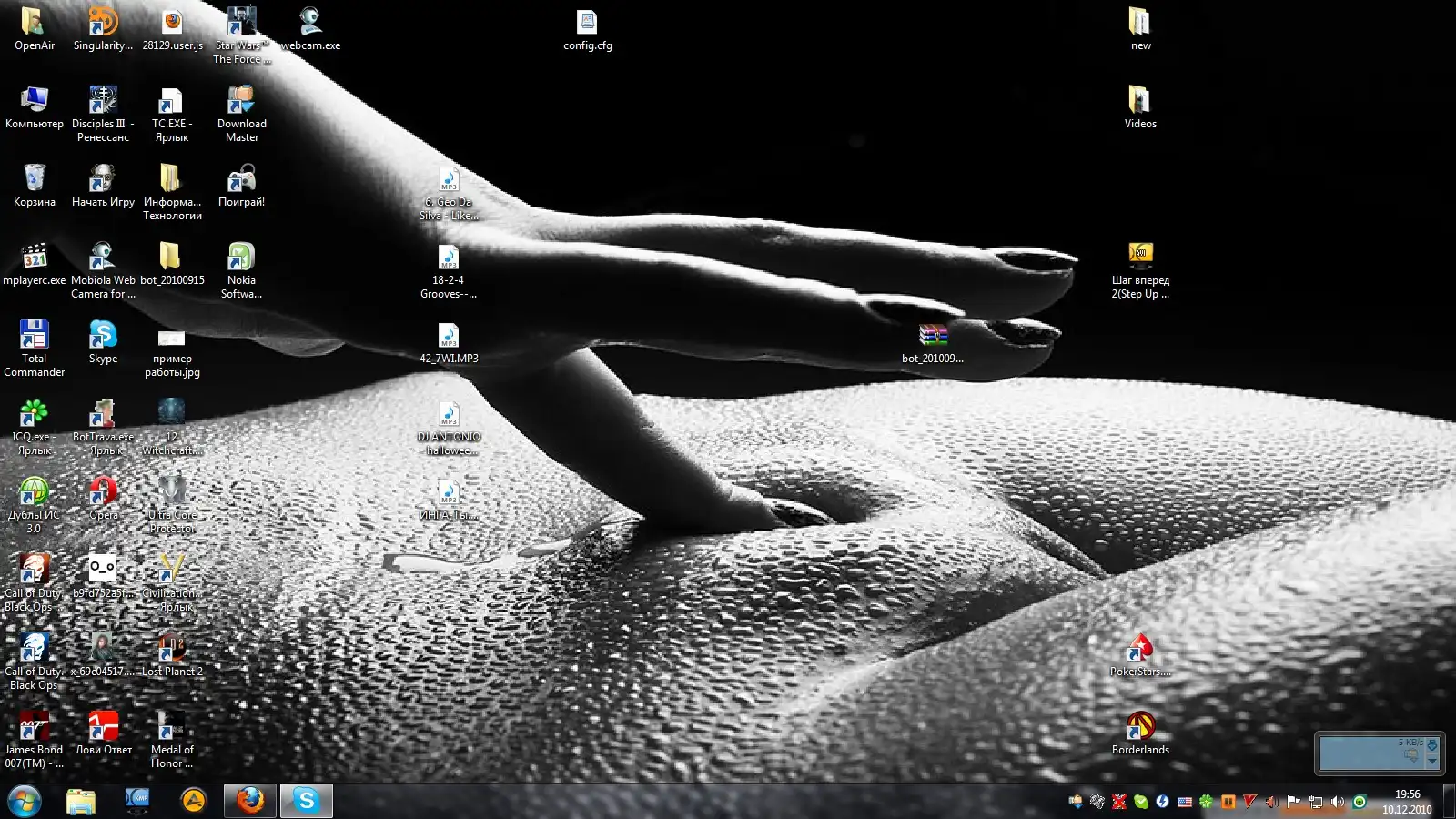Launch KMPlayer from the taskbar

(137, 801)
